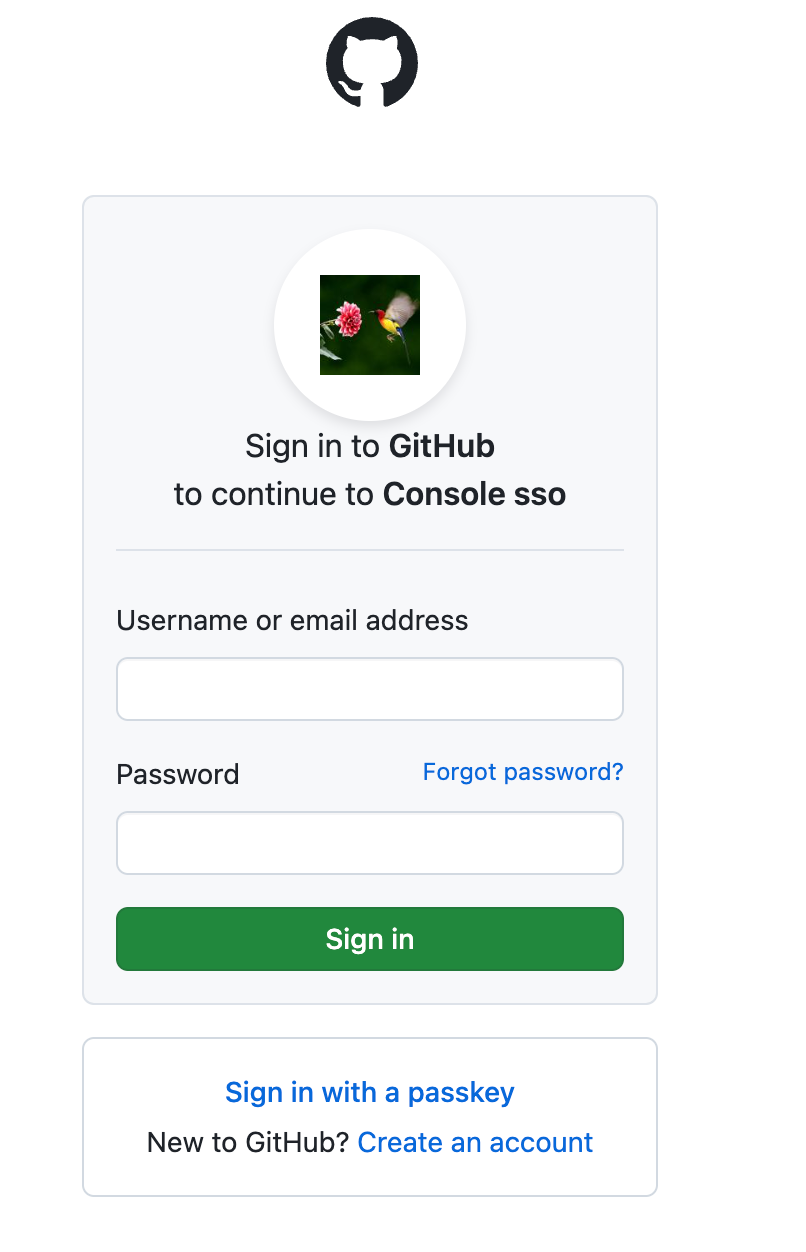The height and width of the screenshot is (1252, 806).
Task: Click the bold Console sso text
Action: pyautogui.click(x=474, y=494)
